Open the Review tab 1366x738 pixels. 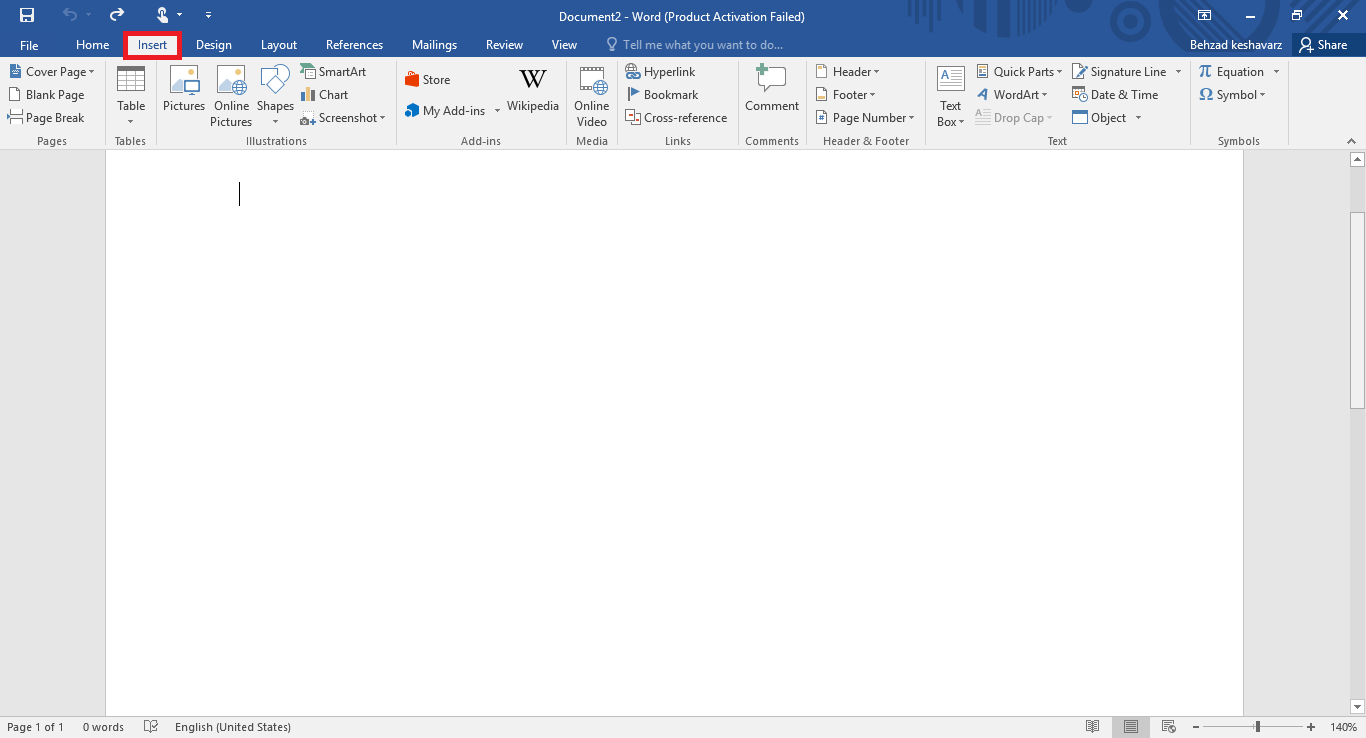(x=504, y=45)
